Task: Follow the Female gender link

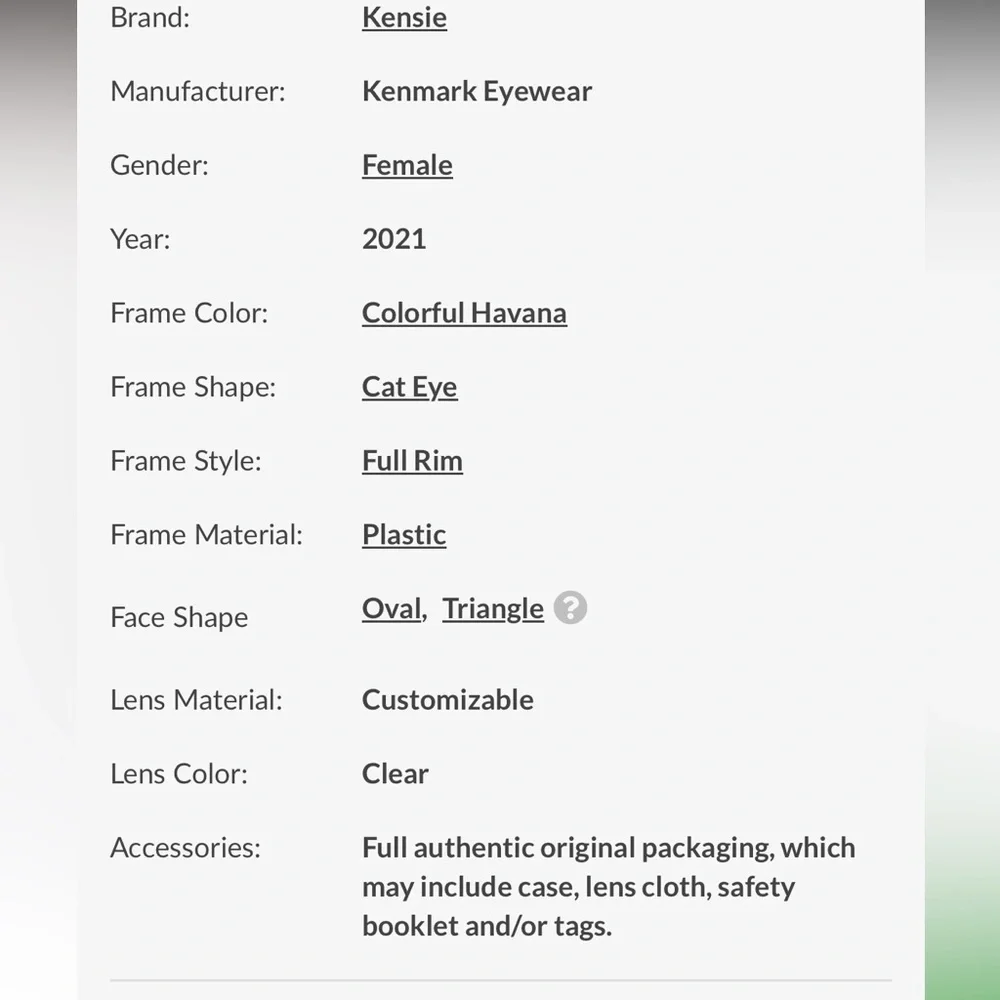Action: pyautogui.click(x=407, y=165)
